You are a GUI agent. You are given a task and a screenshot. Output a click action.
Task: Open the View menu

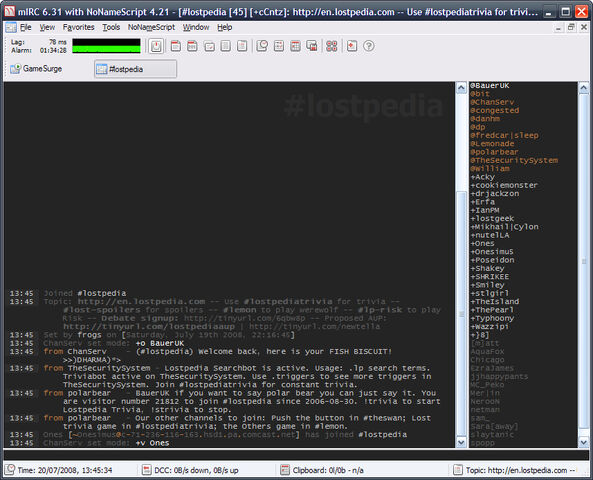[47, 27]
